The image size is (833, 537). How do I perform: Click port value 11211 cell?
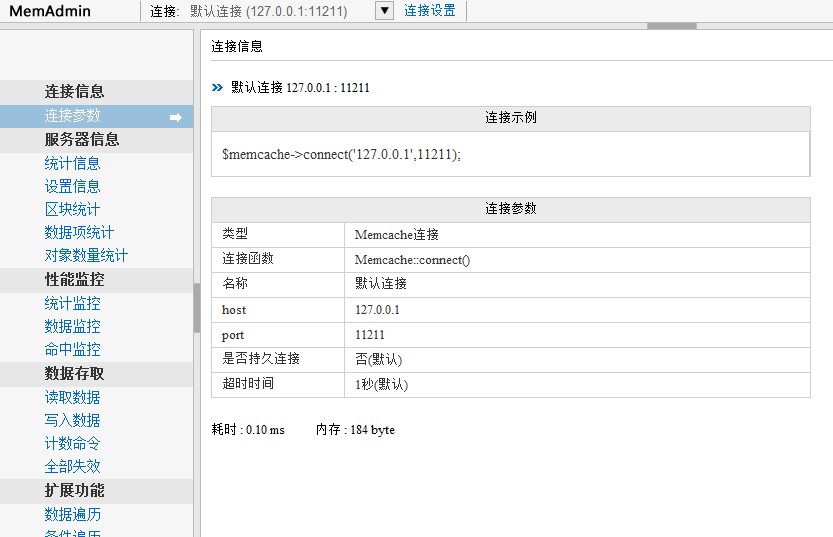577,335
